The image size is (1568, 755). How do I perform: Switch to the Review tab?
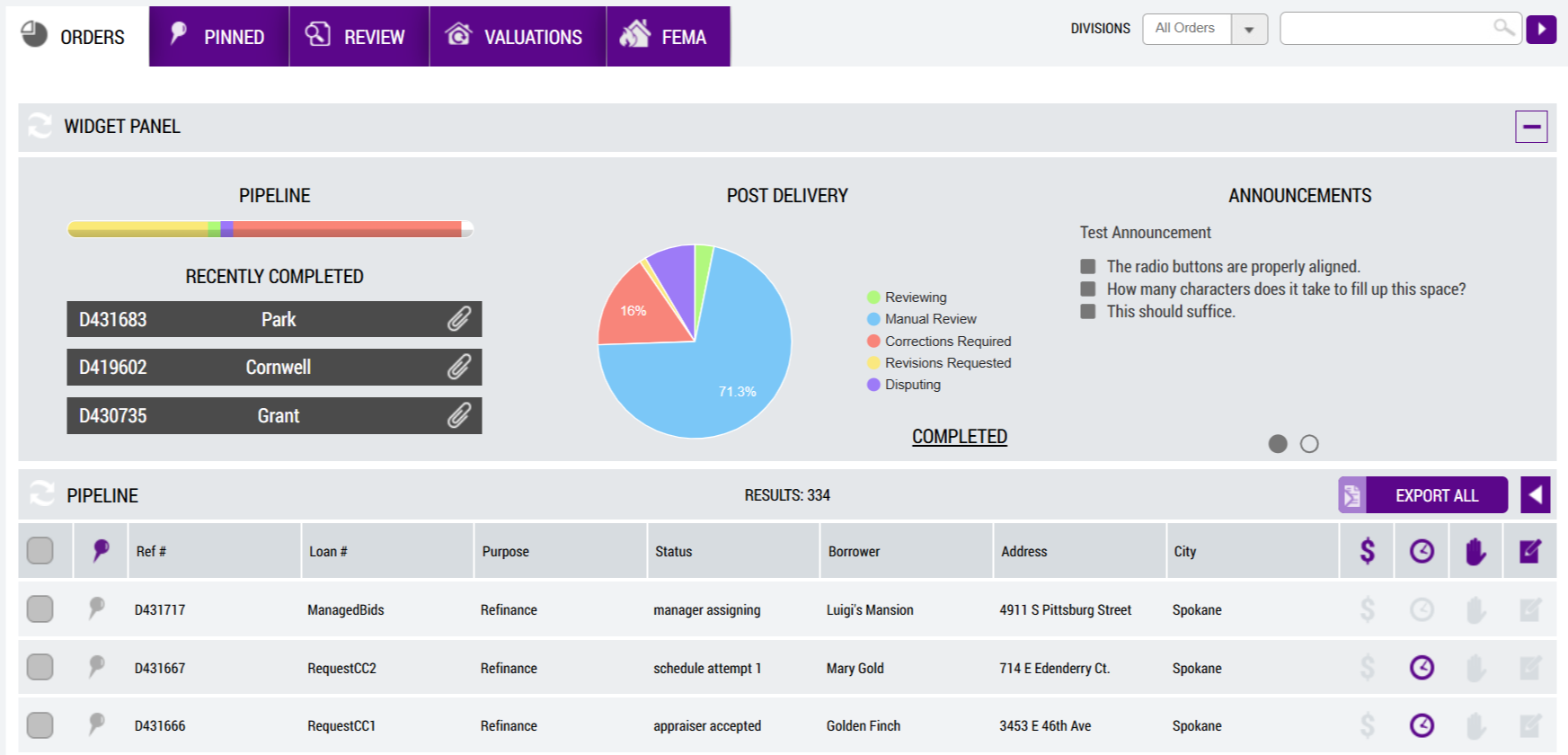click(x=359, y=37)
